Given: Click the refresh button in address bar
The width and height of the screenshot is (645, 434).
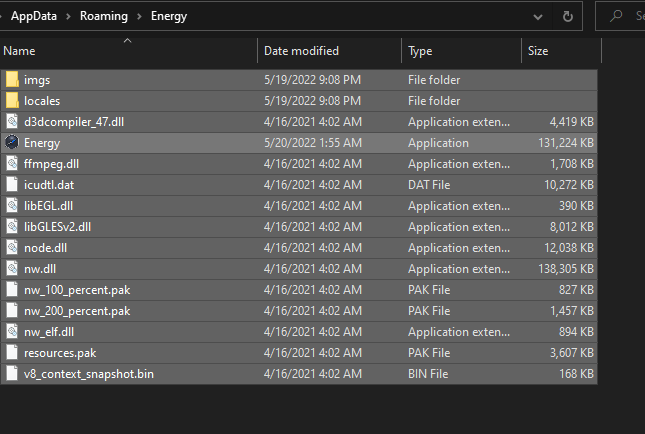Looking at the screenshot, I should [568, 16].
